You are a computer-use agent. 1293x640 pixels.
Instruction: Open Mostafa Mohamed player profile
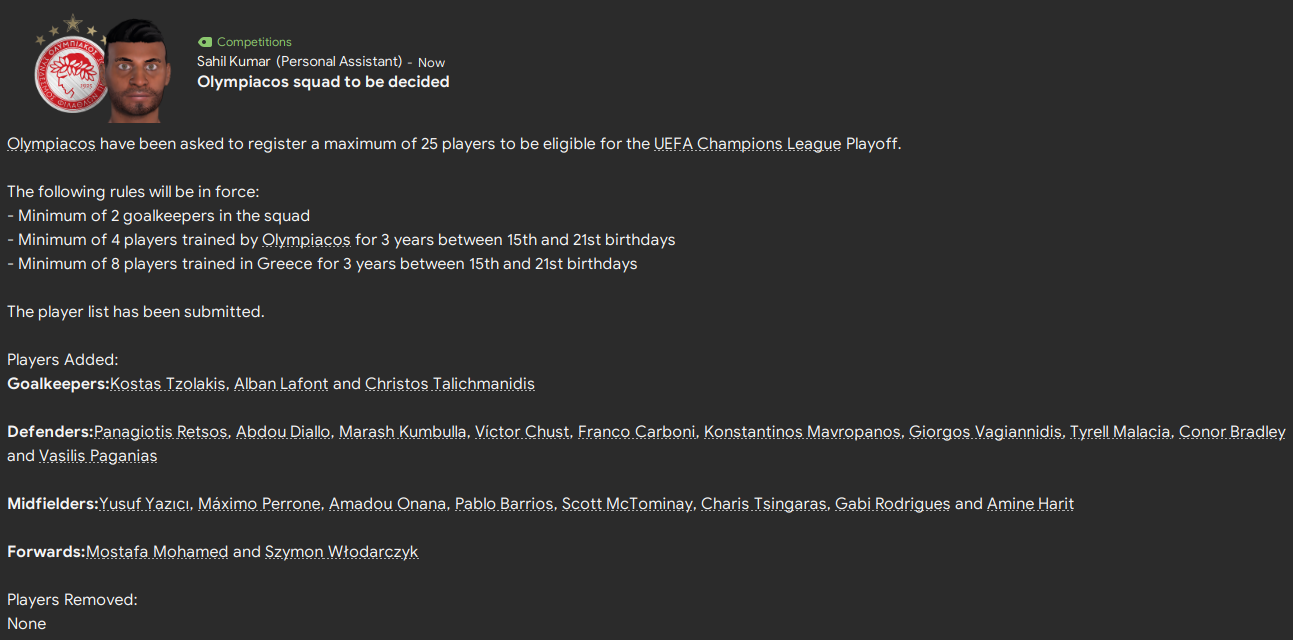coord(157,552)
